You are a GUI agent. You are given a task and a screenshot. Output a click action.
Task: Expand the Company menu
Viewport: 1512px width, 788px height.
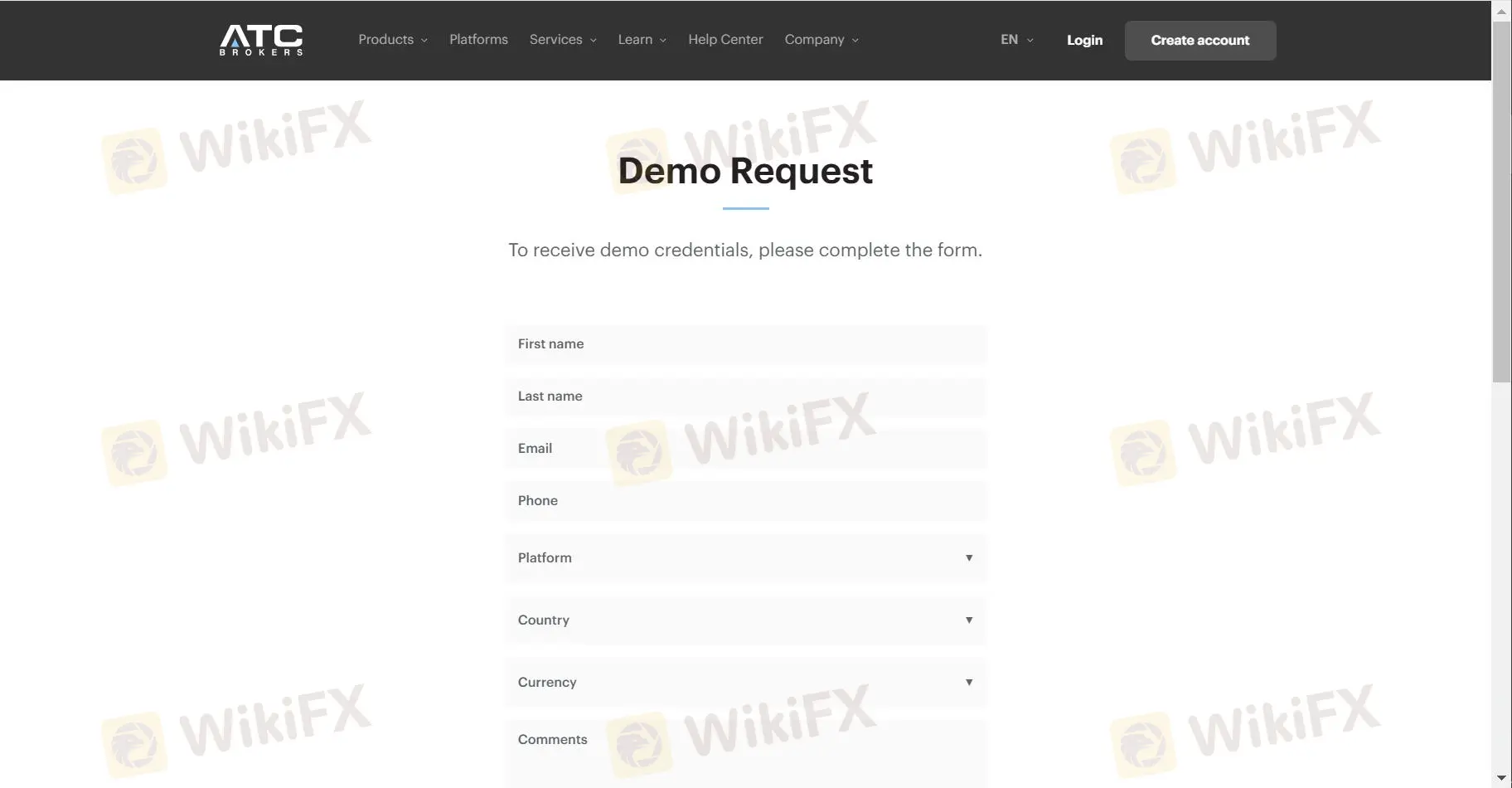(820, 39)
